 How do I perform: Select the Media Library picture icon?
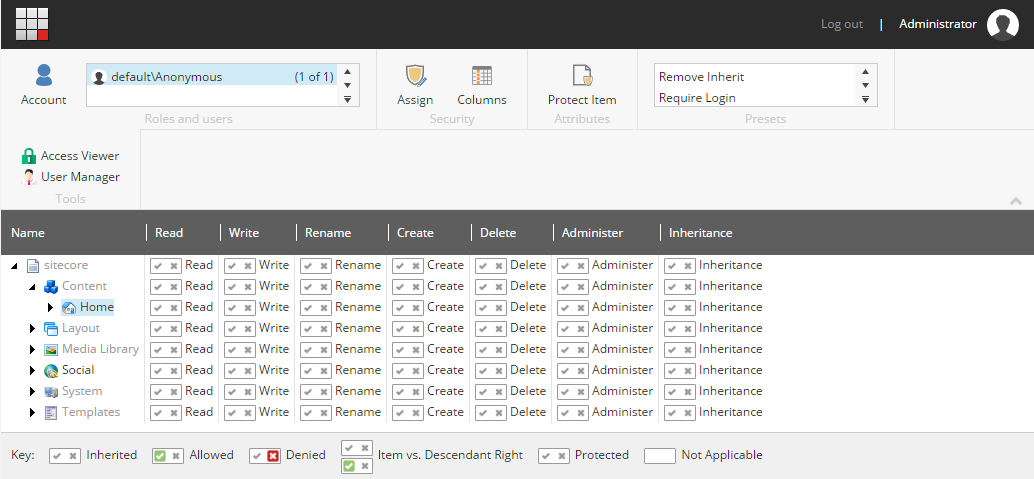[51, 350]
